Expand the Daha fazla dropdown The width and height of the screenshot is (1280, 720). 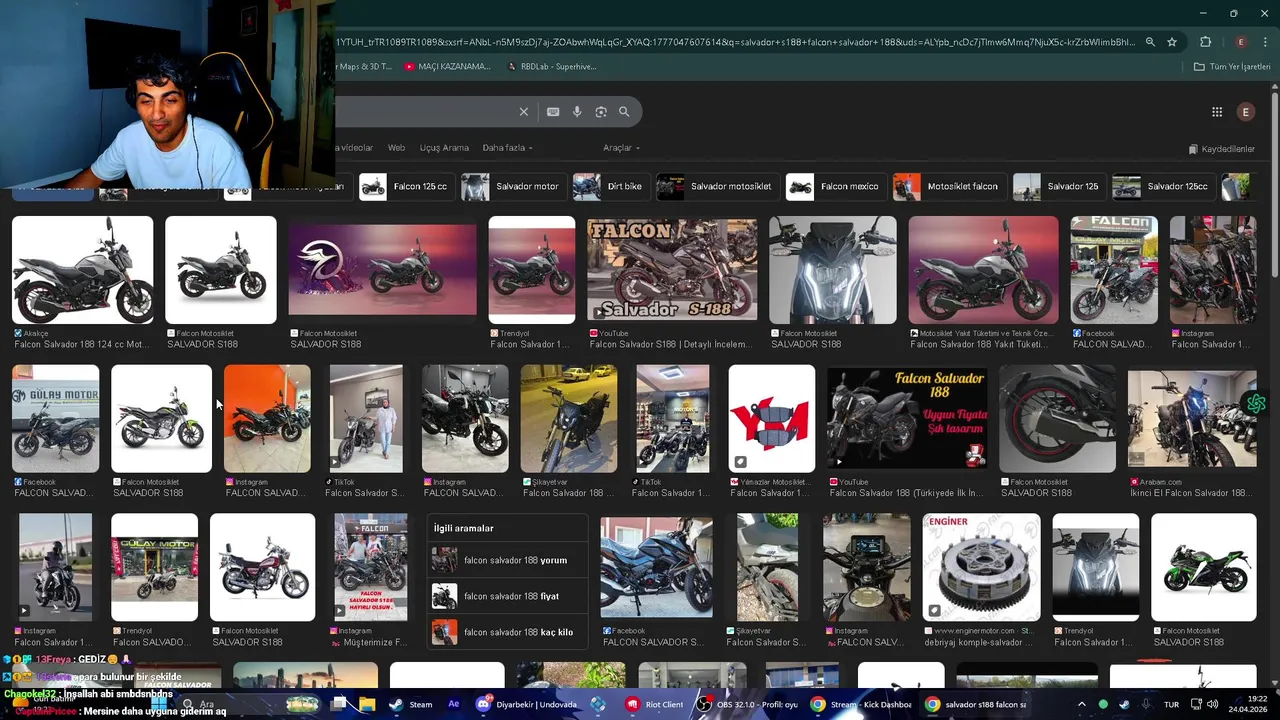(507, 148)
